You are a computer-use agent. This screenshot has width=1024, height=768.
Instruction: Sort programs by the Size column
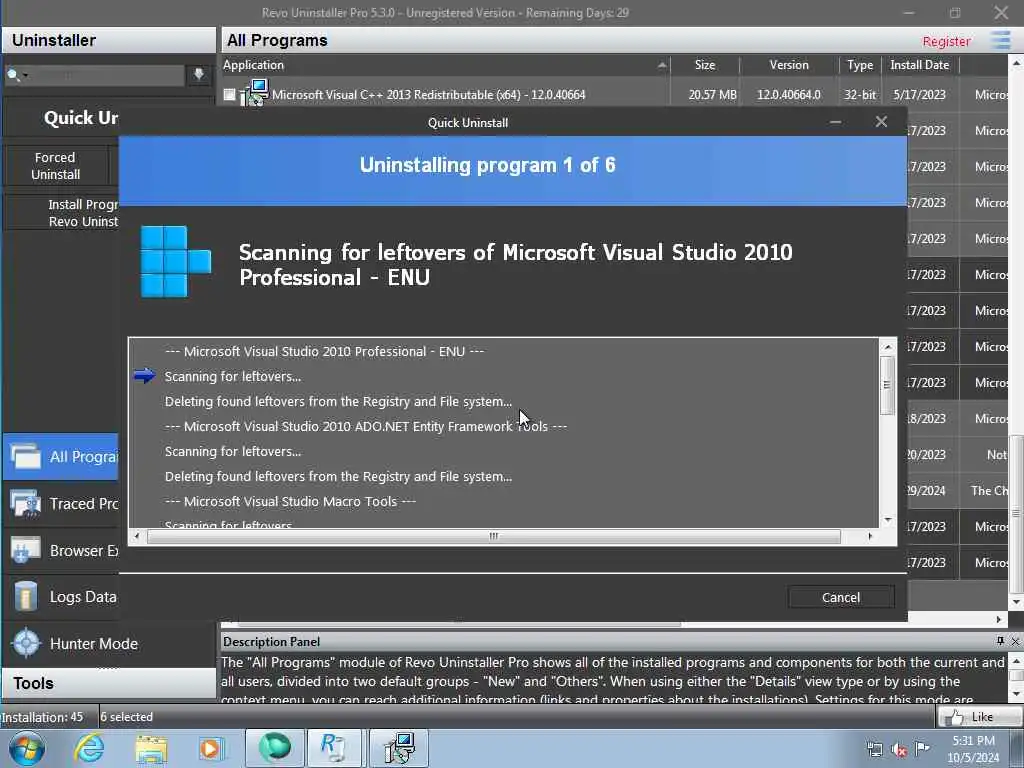pyautogui.click(x=705, y=65)
